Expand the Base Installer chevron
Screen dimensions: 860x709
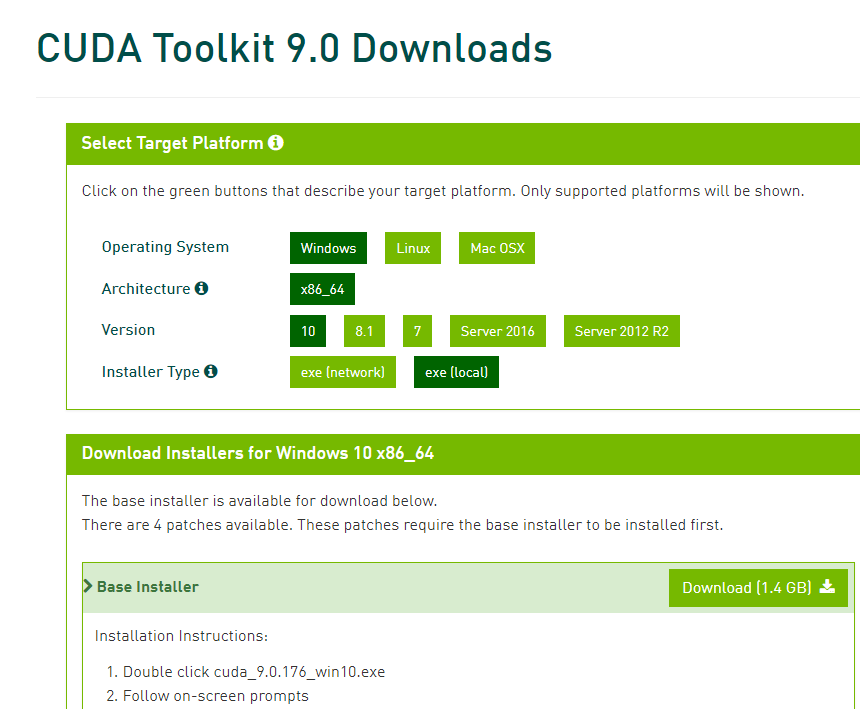[x=88, y=587]
